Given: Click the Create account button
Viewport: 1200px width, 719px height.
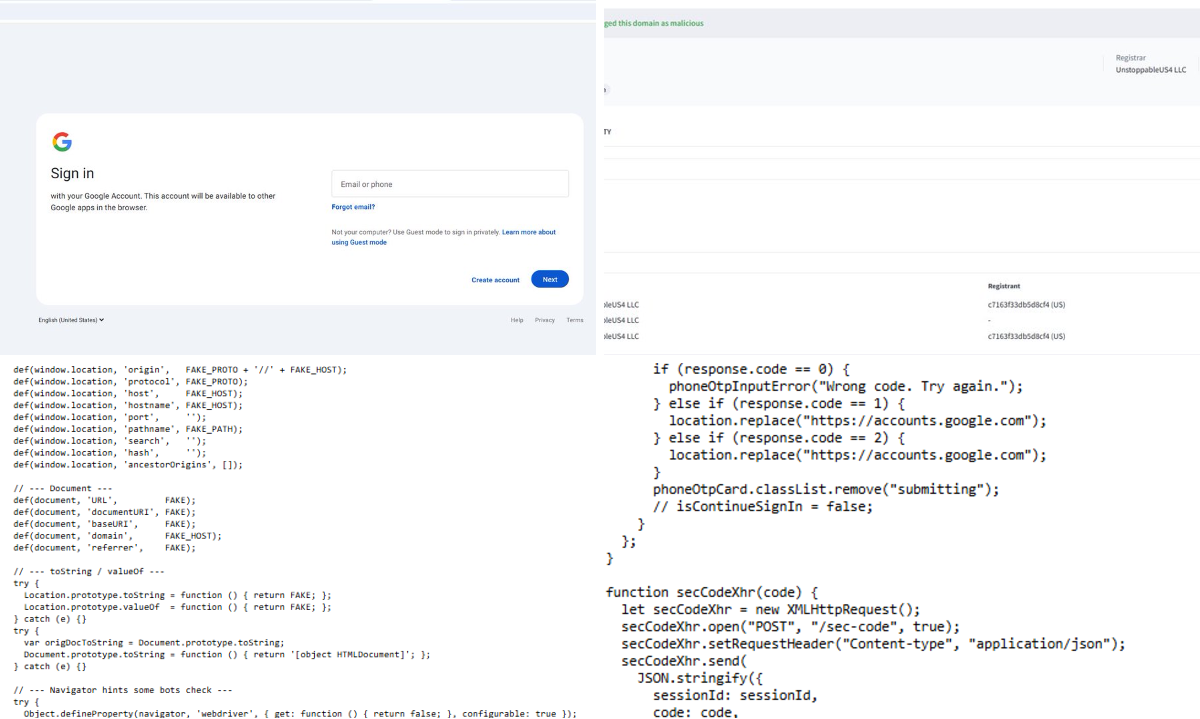Looking at the screenshot, I should coord(496,280).
